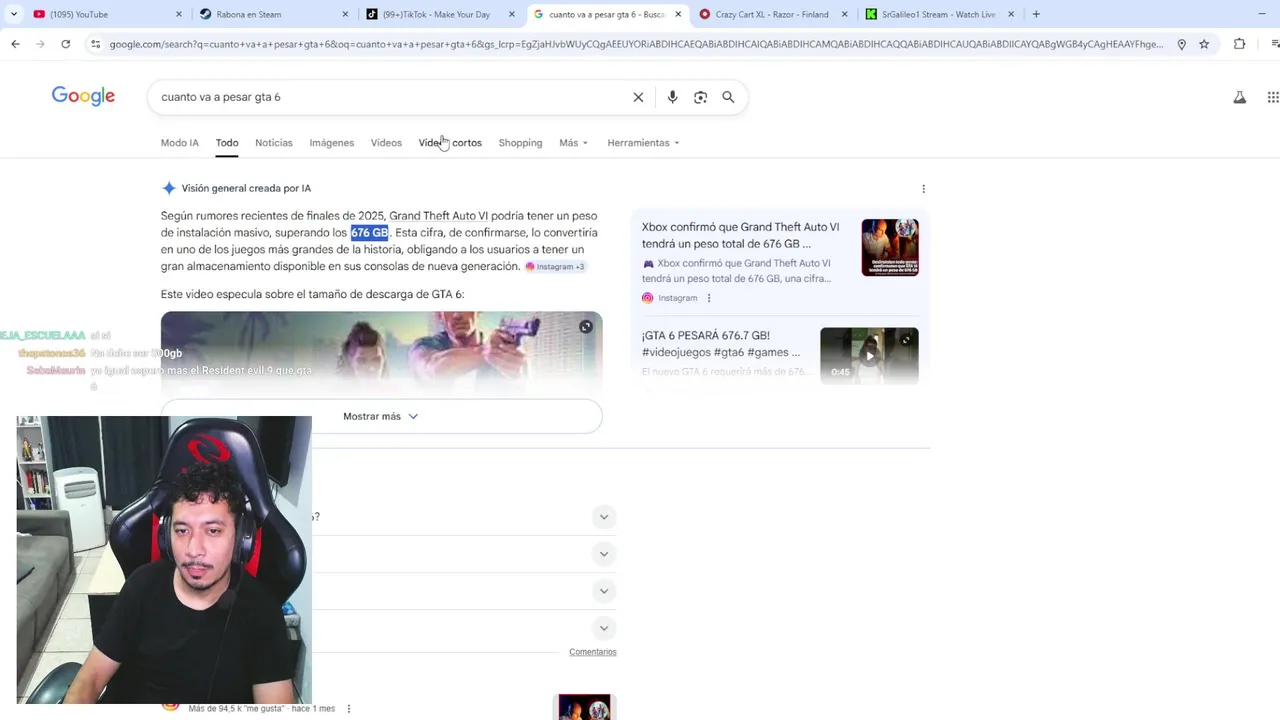Click into the Google search input field
The image size is (1280, 720).
click(x=390, y=97)
